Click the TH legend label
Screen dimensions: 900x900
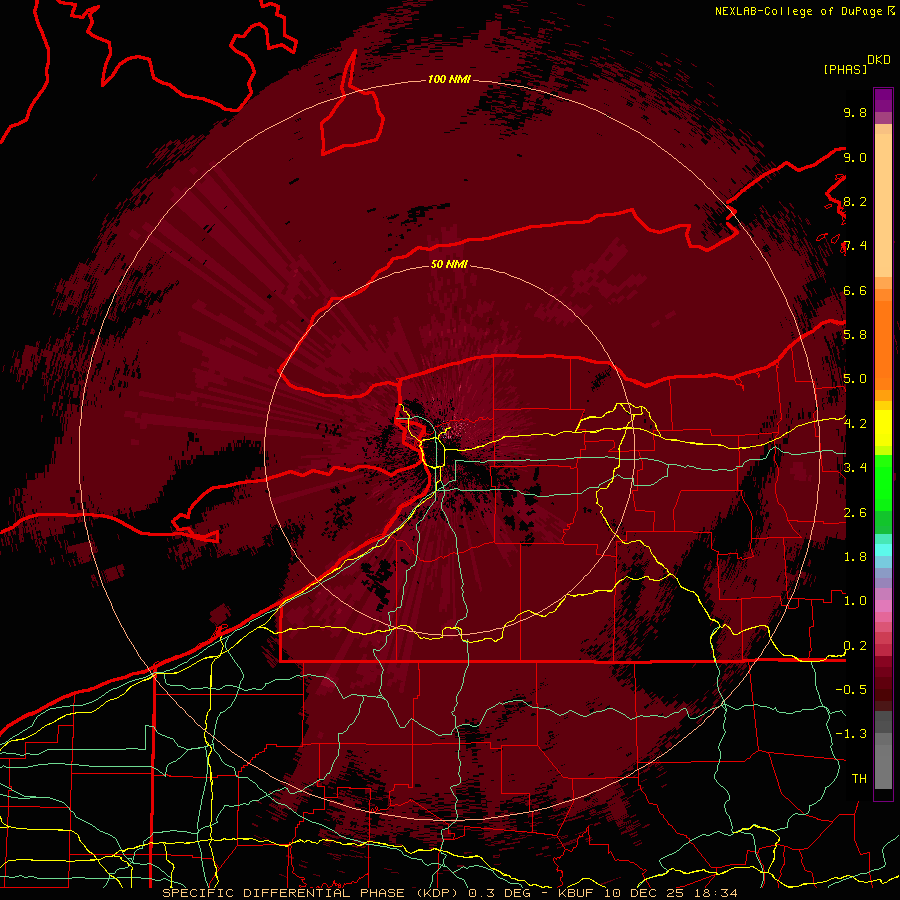[859, 779]
